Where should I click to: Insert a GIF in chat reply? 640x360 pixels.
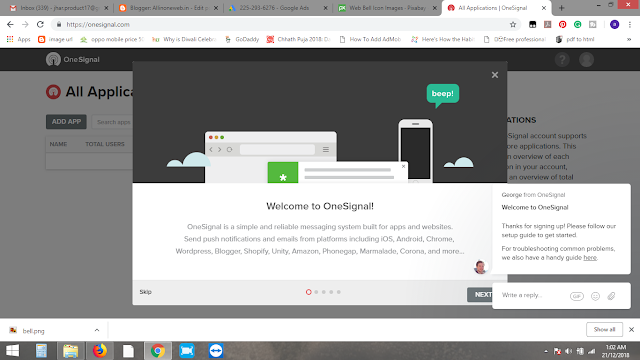coord(577,296)
